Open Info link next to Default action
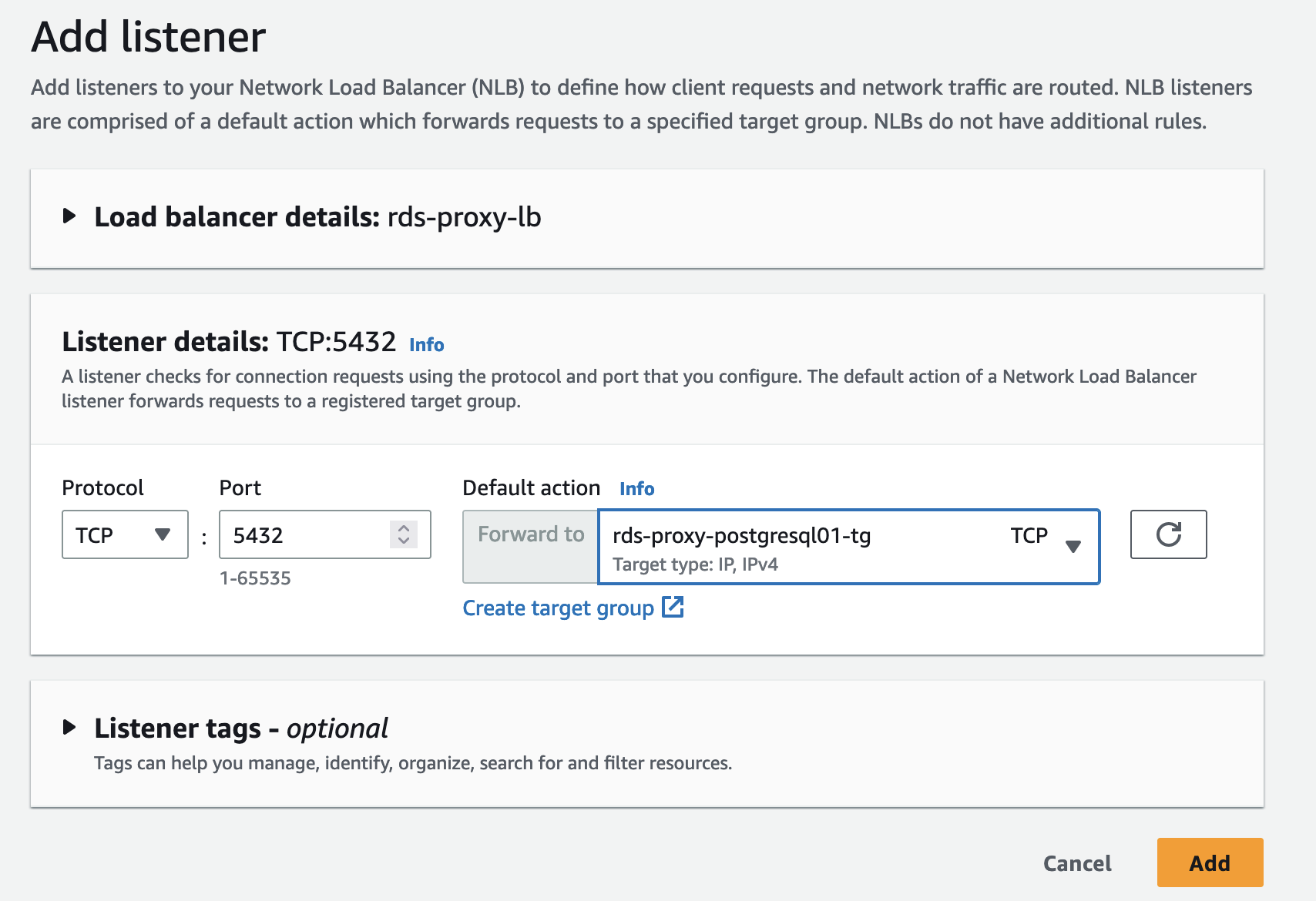The width and height of the screenshot is (1316, 901). pyautogui.click(x=636, y=489)
